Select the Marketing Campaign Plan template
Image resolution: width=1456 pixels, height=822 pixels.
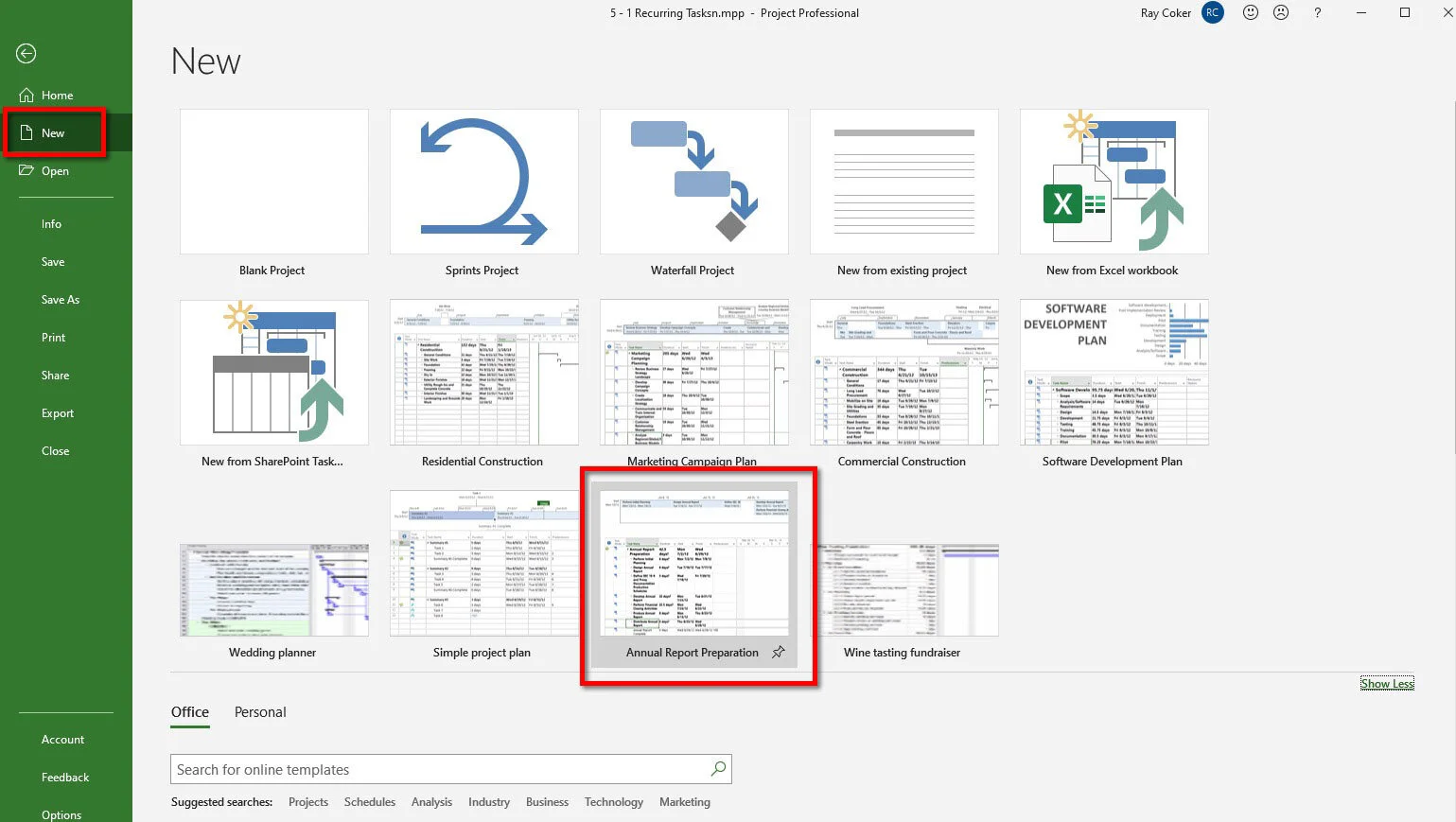point(694,373)
